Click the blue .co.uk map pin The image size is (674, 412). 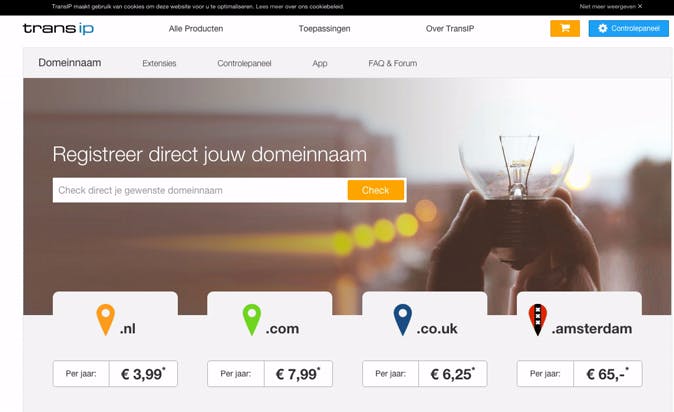(402, 320)
